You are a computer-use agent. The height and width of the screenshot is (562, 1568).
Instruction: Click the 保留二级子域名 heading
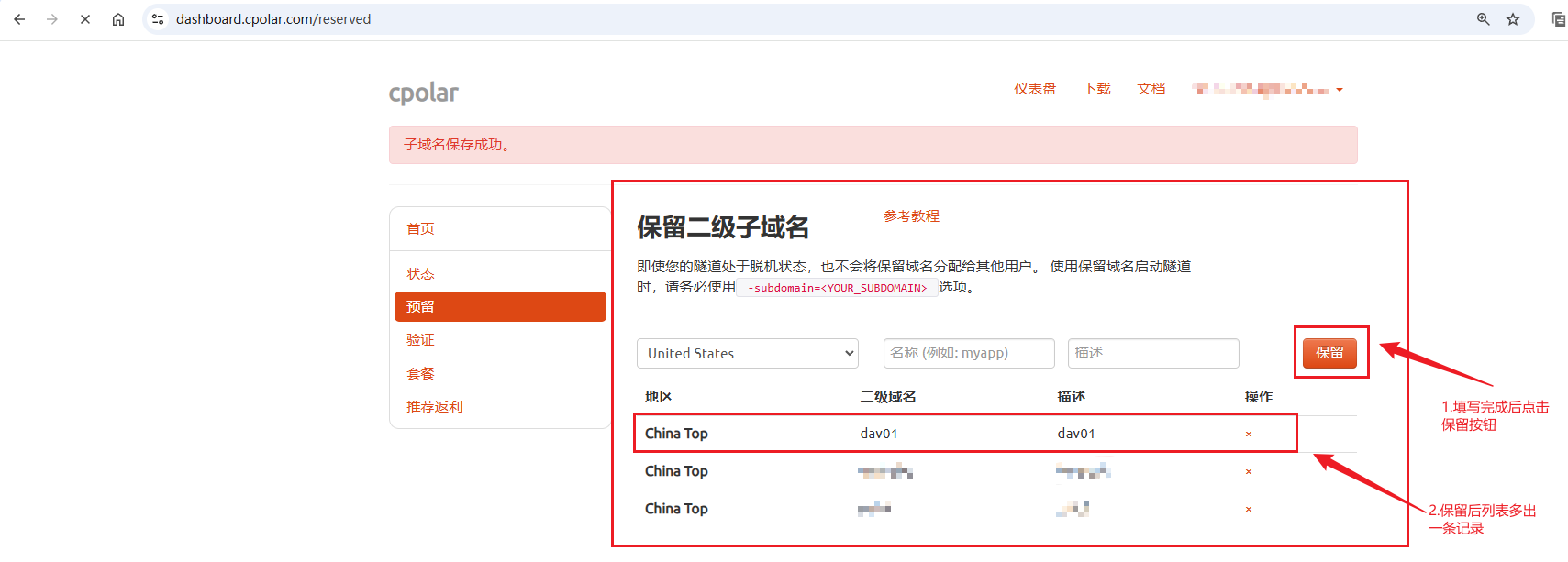(x=723, y=227)
